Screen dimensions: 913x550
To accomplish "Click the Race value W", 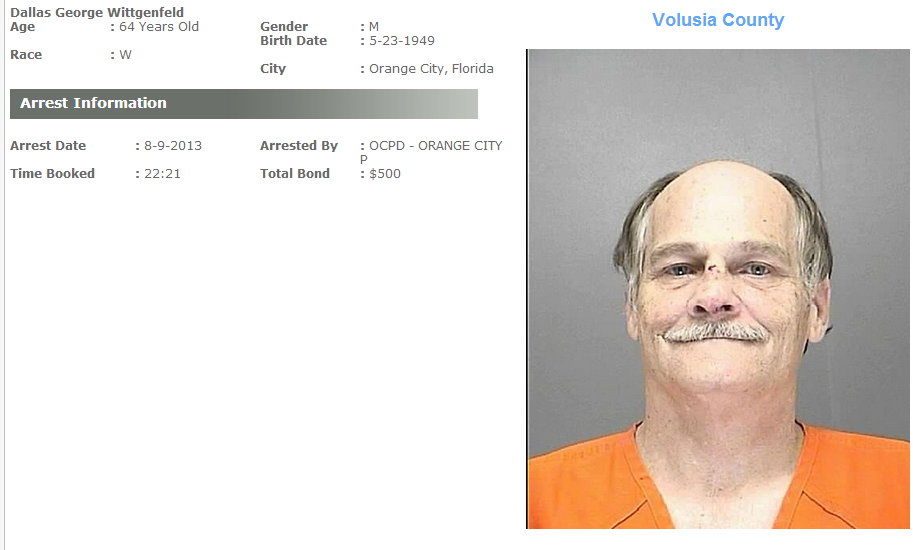I will (x=125, y=55).
